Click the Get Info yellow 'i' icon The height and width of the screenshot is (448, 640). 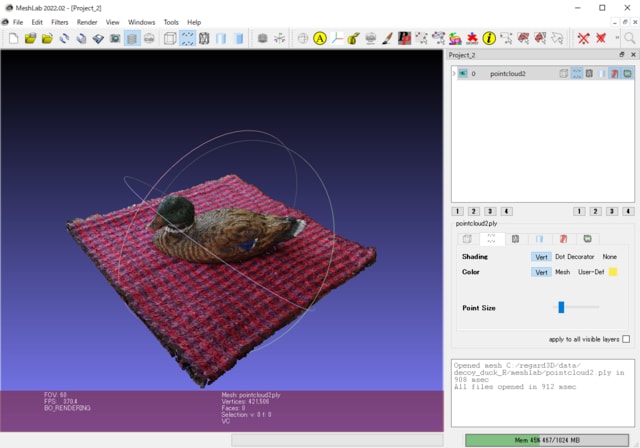(x=489, y=38)
